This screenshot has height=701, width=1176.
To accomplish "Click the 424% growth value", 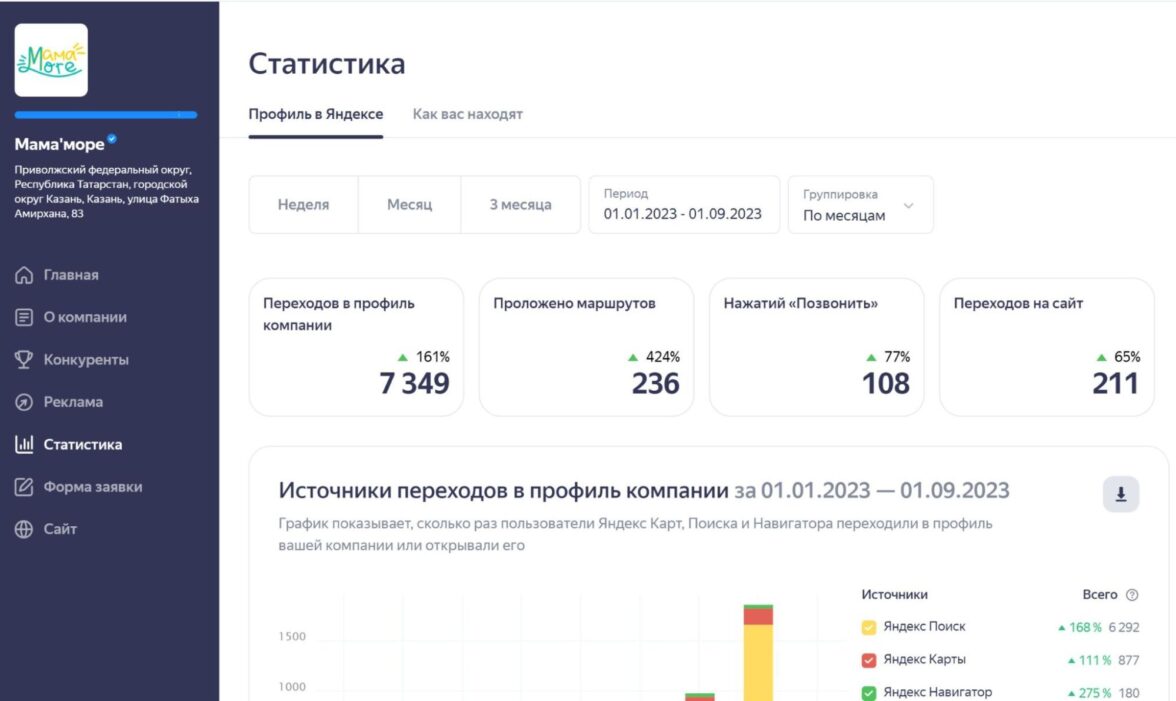I will point(663,357).
